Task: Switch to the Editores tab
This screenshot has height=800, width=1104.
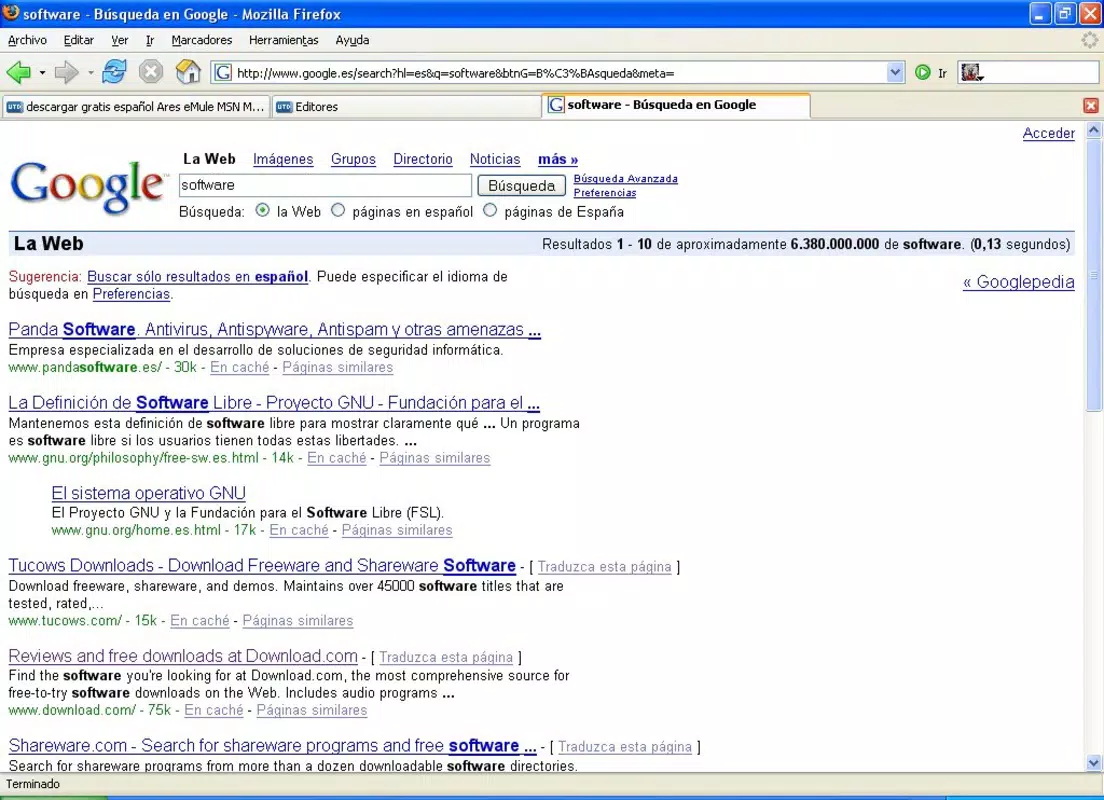Action: [406, 106]
